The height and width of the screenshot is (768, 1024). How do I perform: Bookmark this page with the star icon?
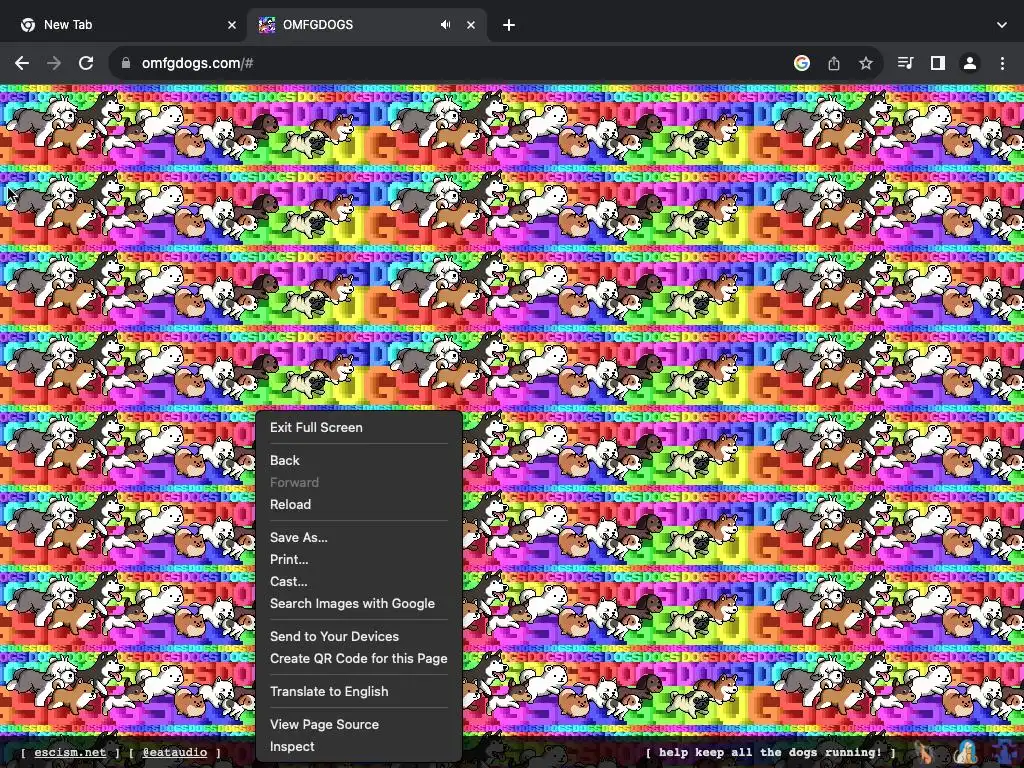coord(866,63)
